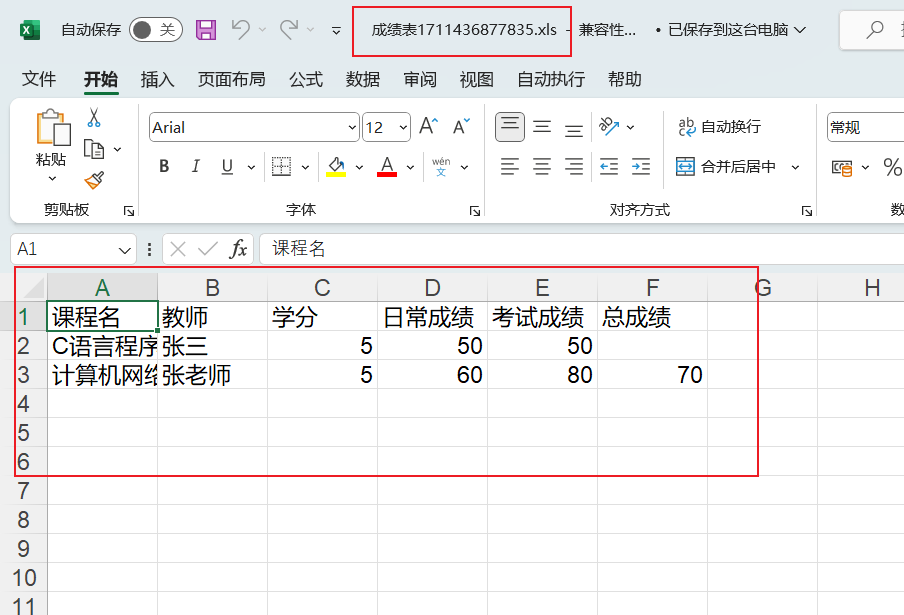Toggle Italic formatting
Viewport: 904px width, 615px height.
(x=196, y=167)
